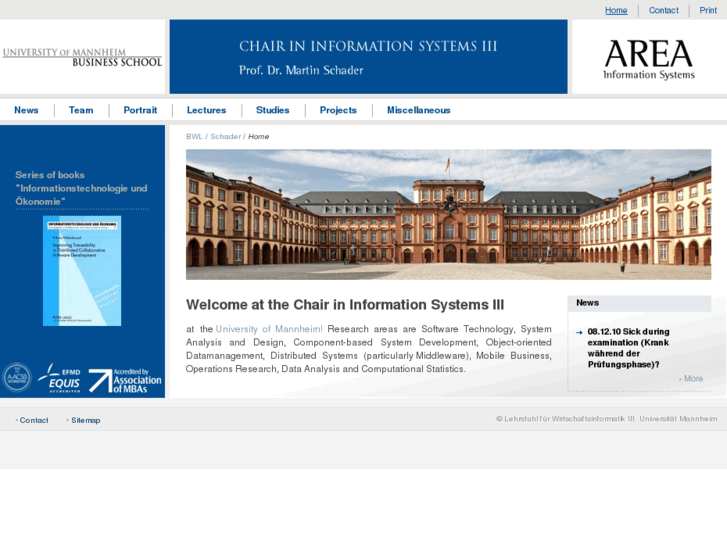Click the News box header

(x=639, y=303)
